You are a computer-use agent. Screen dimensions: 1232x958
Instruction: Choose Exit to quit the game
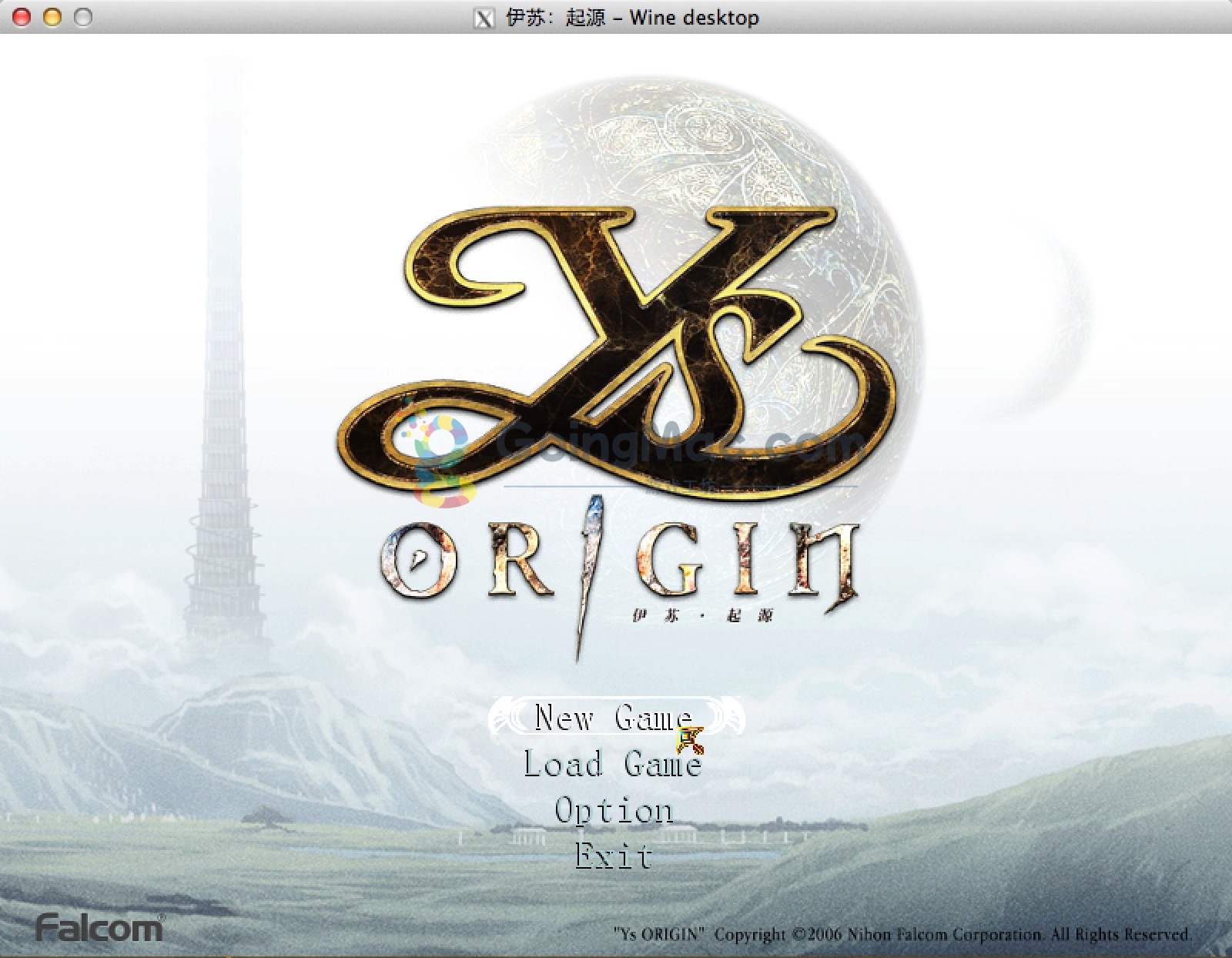pos(614,856)
